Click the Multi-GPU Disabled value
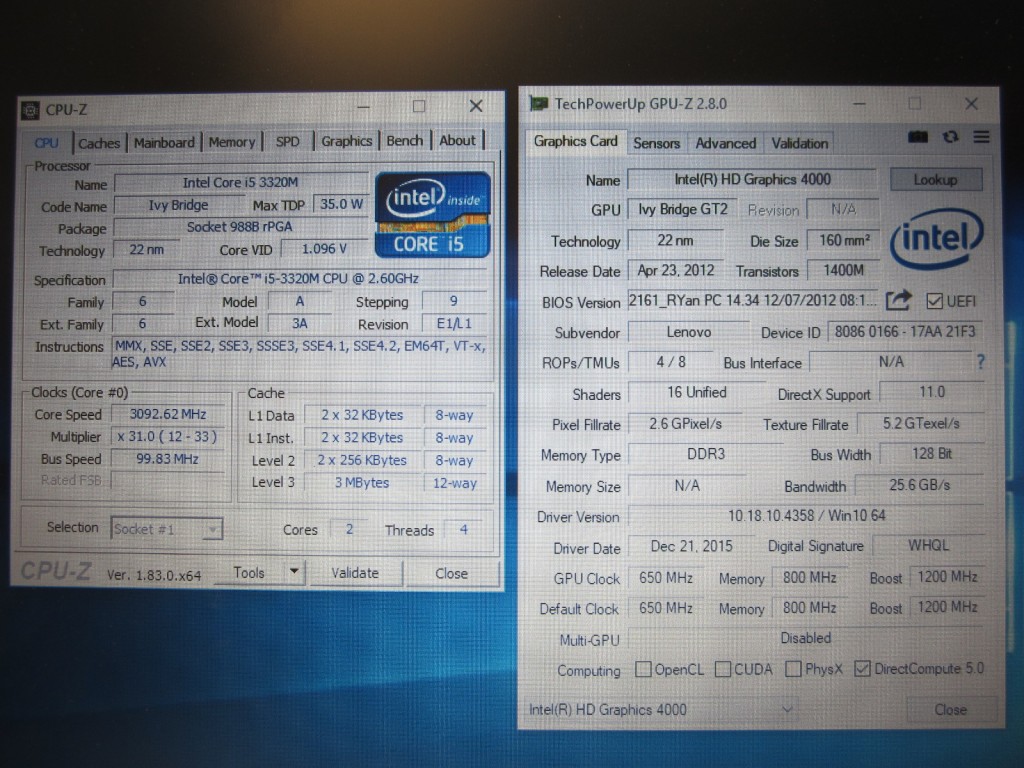The height and width of the screenshot is (768, 1024). 806,637
